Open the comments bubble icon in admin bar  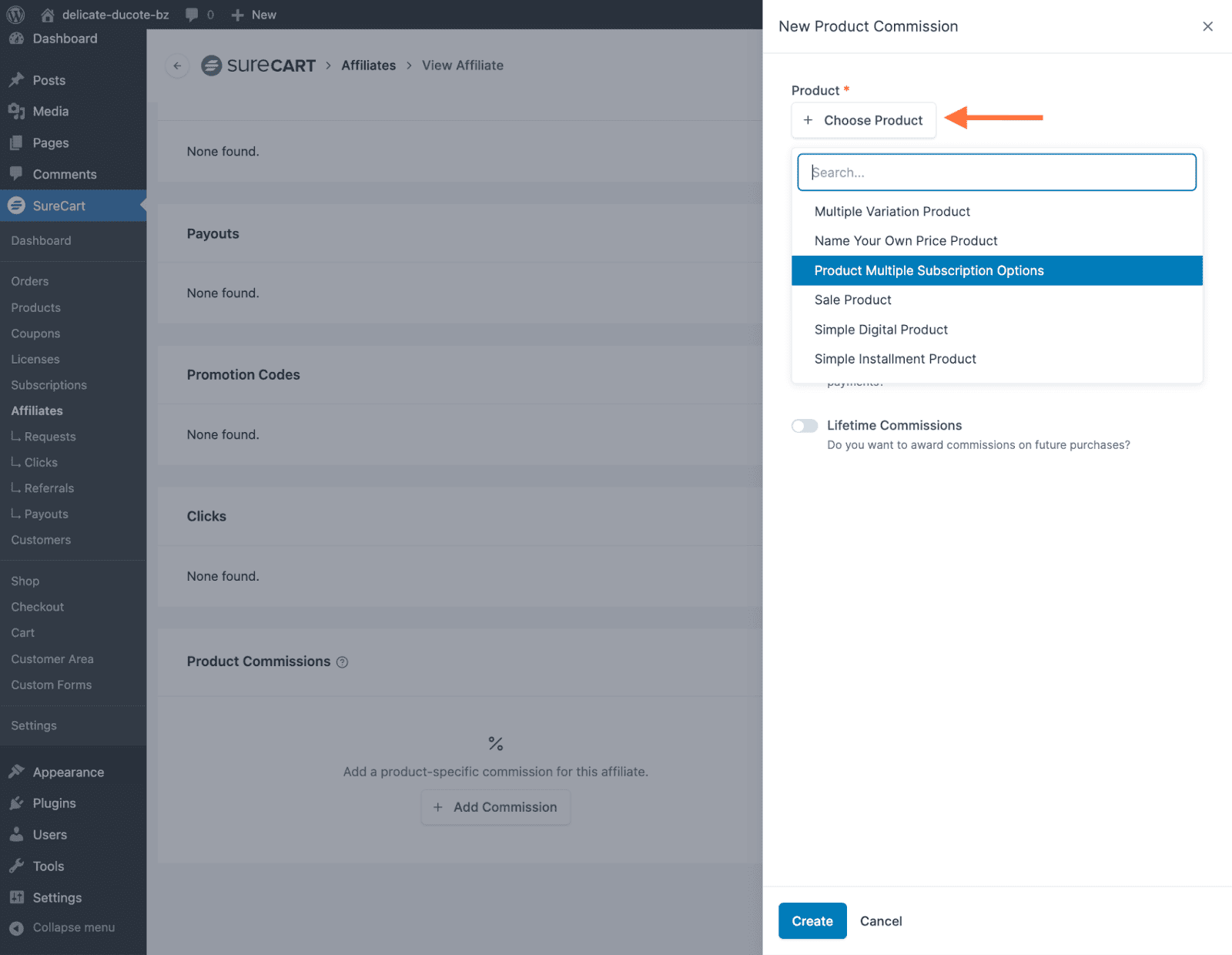(x=192, y=15)
